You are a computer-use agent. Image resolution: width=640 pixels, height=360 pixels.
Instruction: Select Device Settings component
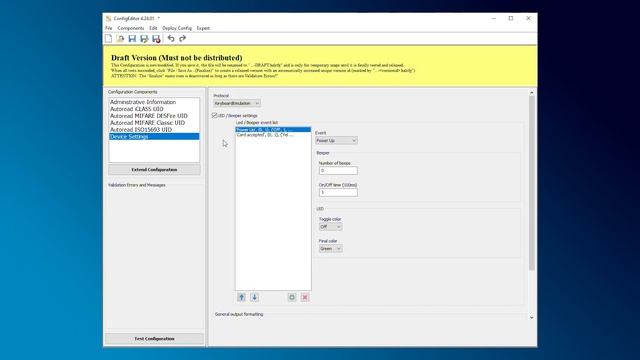coord(154,136)
